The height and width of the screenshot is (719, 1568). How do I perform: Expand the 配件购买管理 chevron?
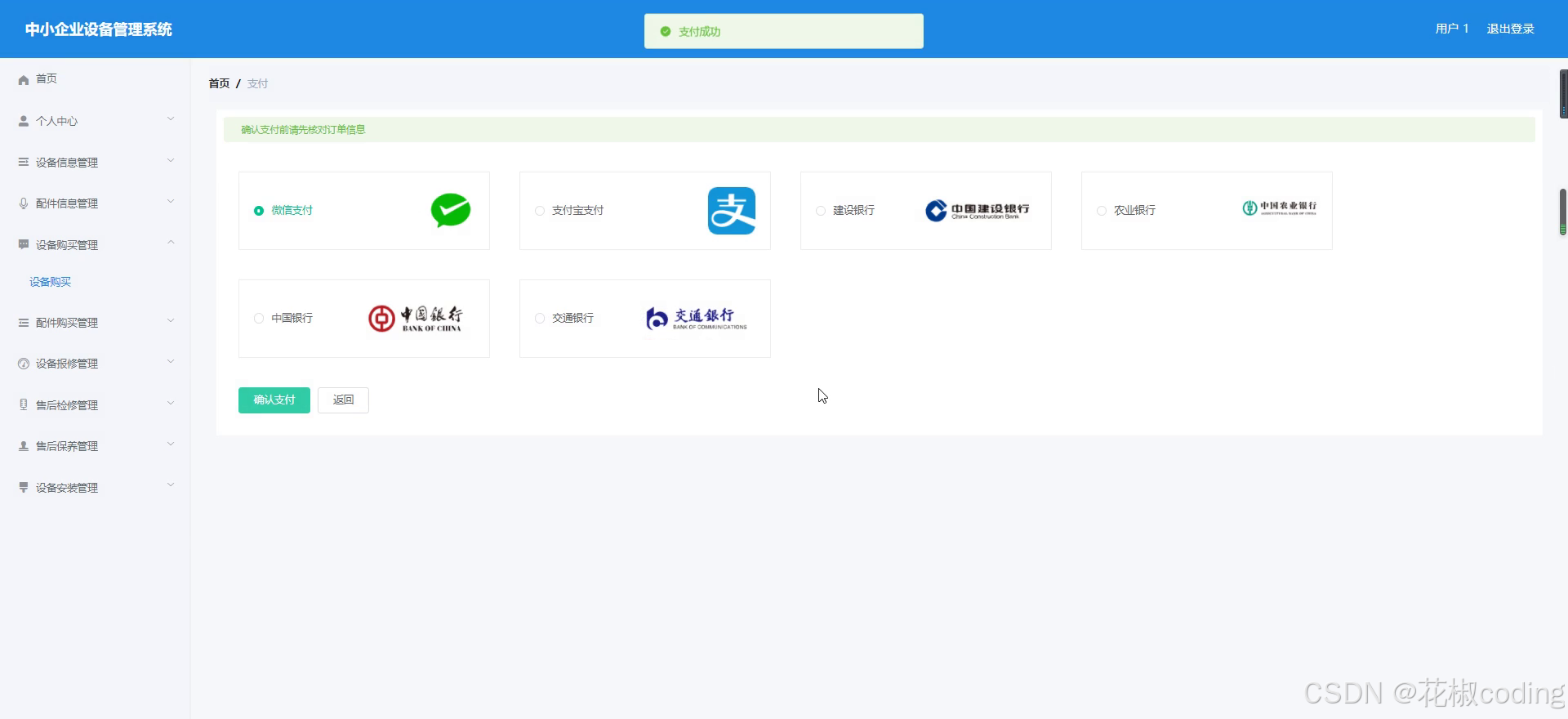pos(171,321)
